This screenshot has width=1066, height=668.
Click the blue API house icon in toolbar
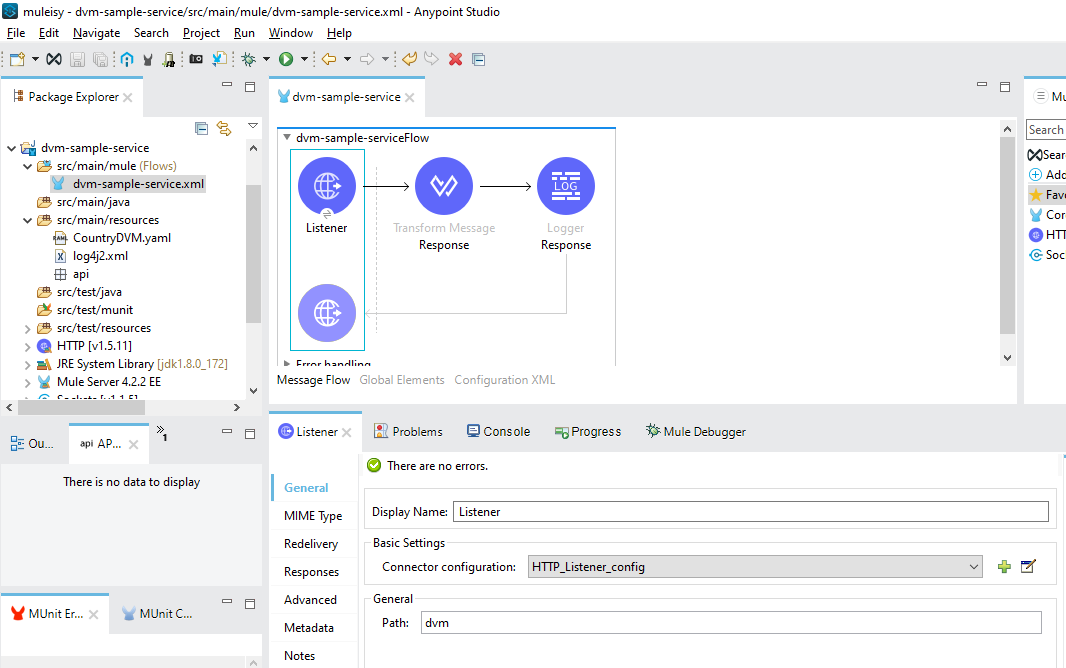click(127, 59)
